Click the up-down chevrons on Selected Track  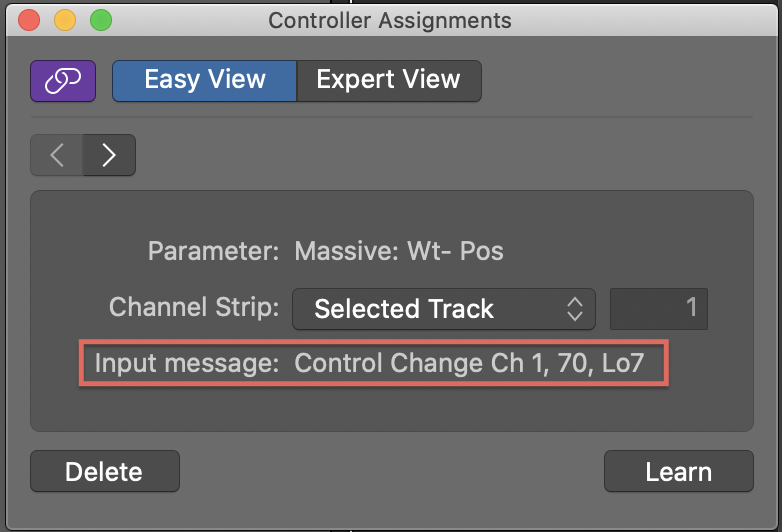(x=575, y=309)
